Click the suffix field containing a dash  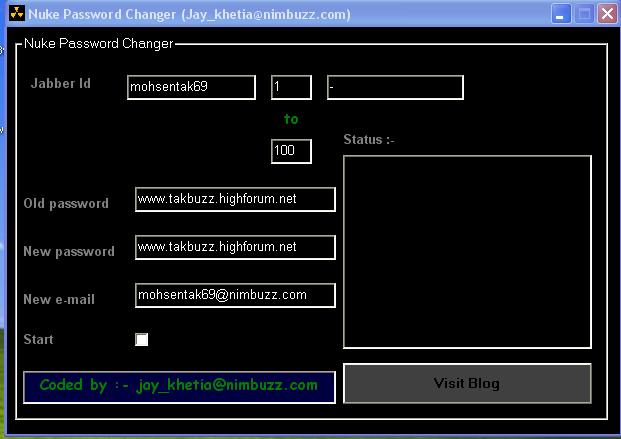click(395, 87)
